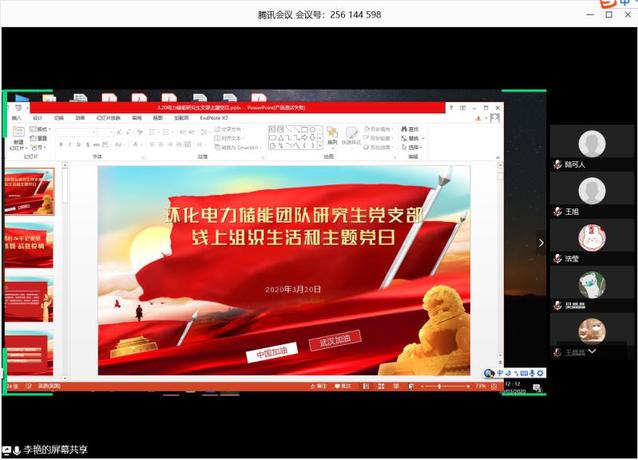638x460 pixels.
Task: Click the 武汉加油 label on slide
Action: click(x=335, y=342)
